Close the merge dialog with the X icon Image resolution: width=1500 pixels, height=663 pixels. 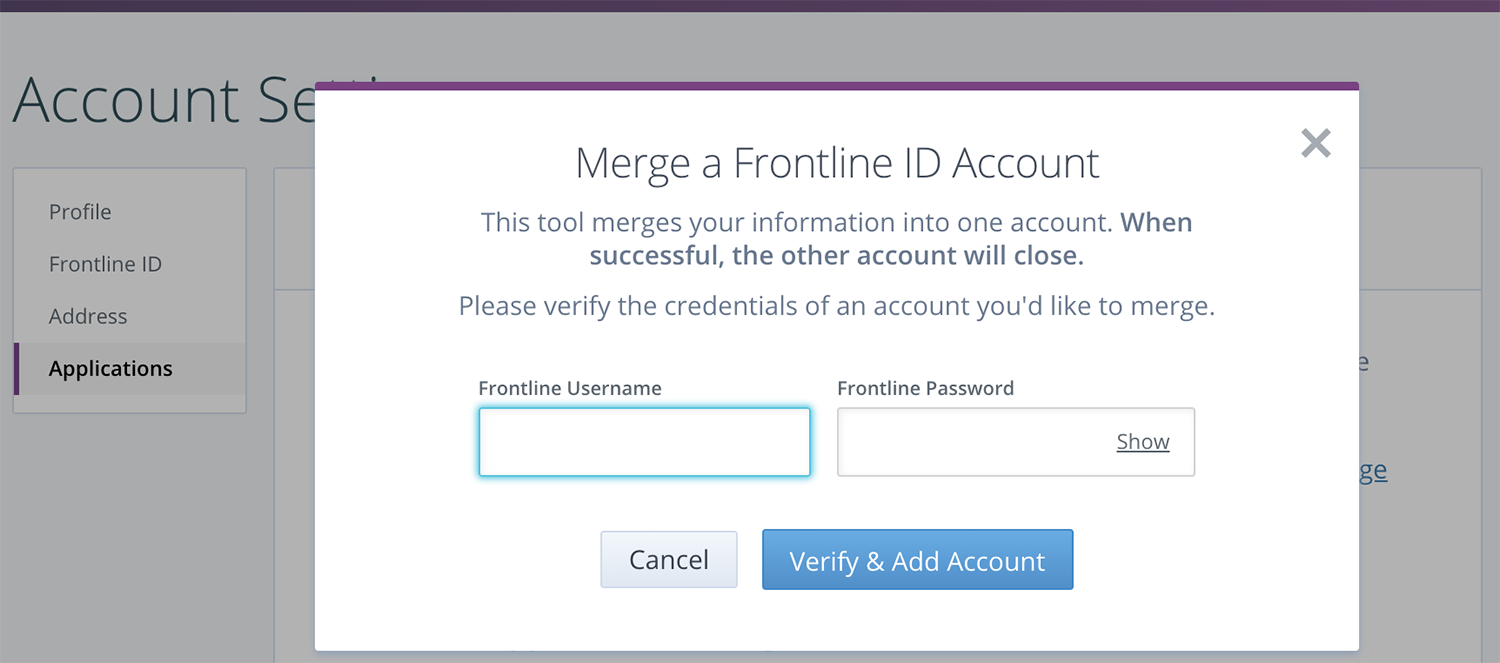pyautogui.click(x=1316, y=144)
